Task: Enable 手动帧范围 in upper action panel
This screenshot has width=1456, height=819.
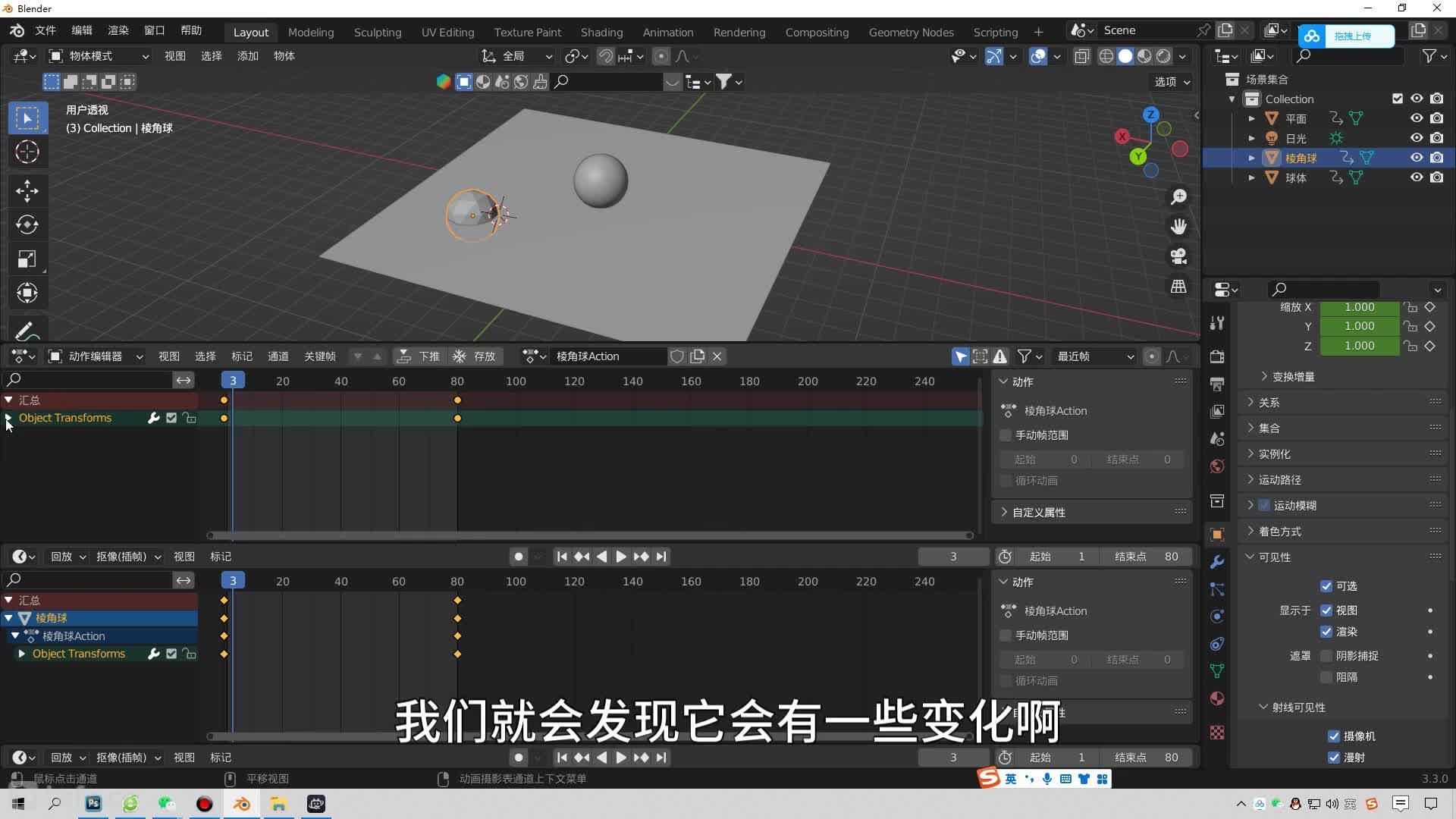Action: click(1006, 435)
